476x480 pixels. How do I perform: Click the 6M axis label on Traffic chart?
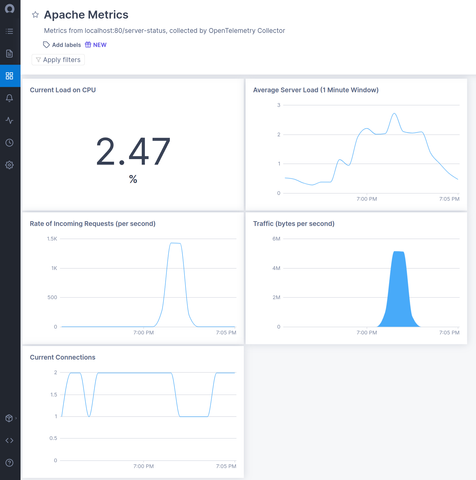pyautogui.click(x=276, y=239)
